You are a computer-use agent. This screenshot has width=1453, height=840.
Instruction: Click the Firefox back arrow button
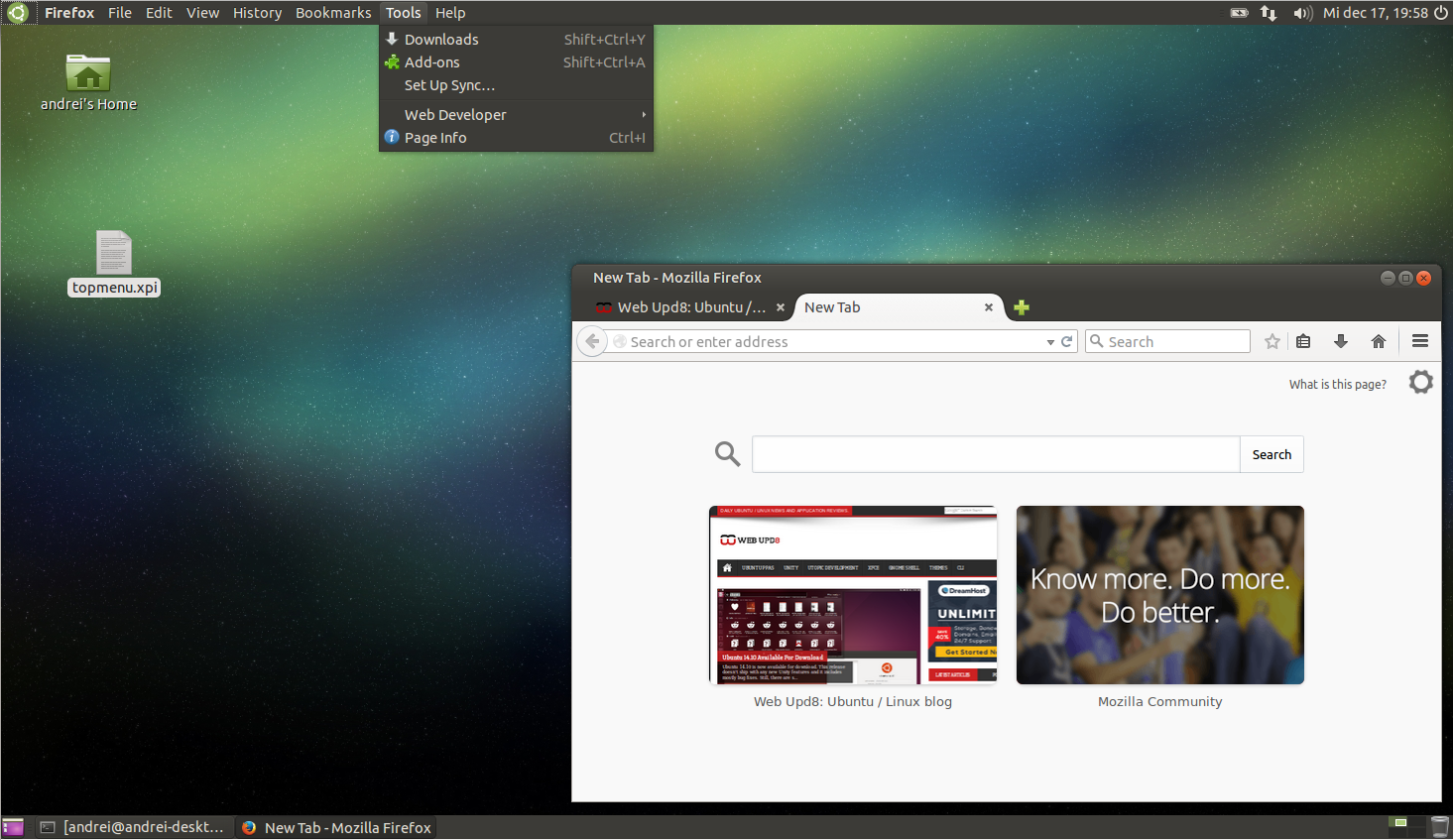point(592,341)
